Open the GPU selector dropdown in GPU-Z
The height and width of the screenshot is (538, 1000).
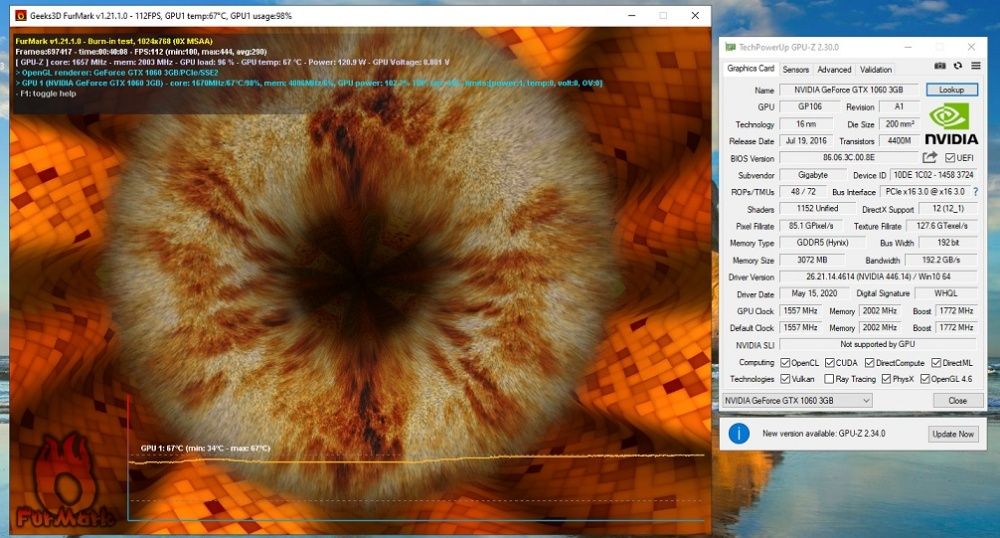[x=797, y=400]
